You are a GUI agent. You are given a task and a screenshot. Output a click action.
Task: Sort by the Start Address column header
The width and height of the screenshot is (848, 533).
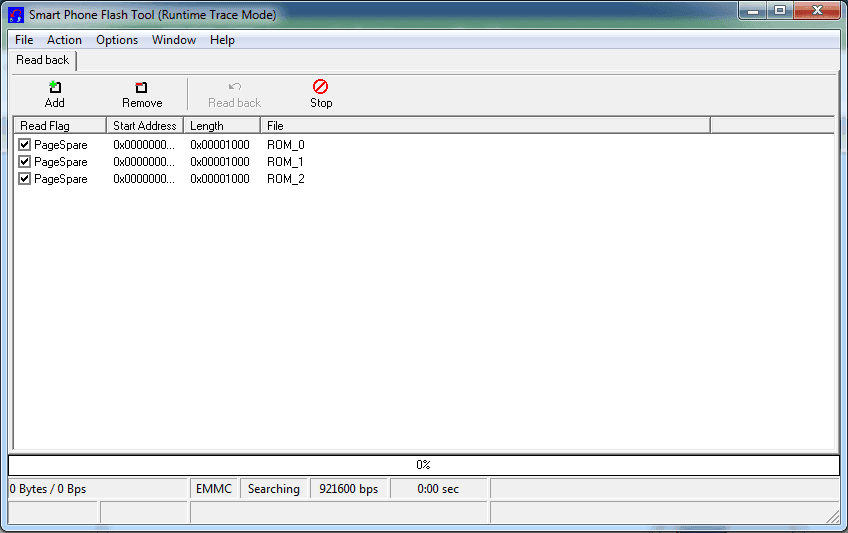coord(145,125)
